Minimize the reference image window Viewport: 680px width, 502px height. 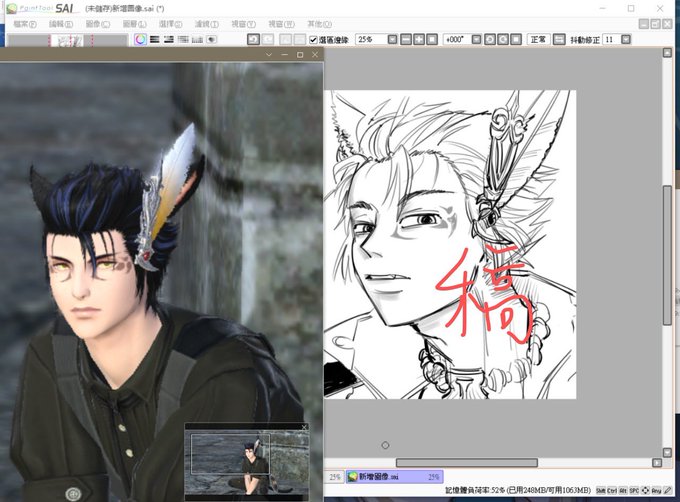pos(284,55)
